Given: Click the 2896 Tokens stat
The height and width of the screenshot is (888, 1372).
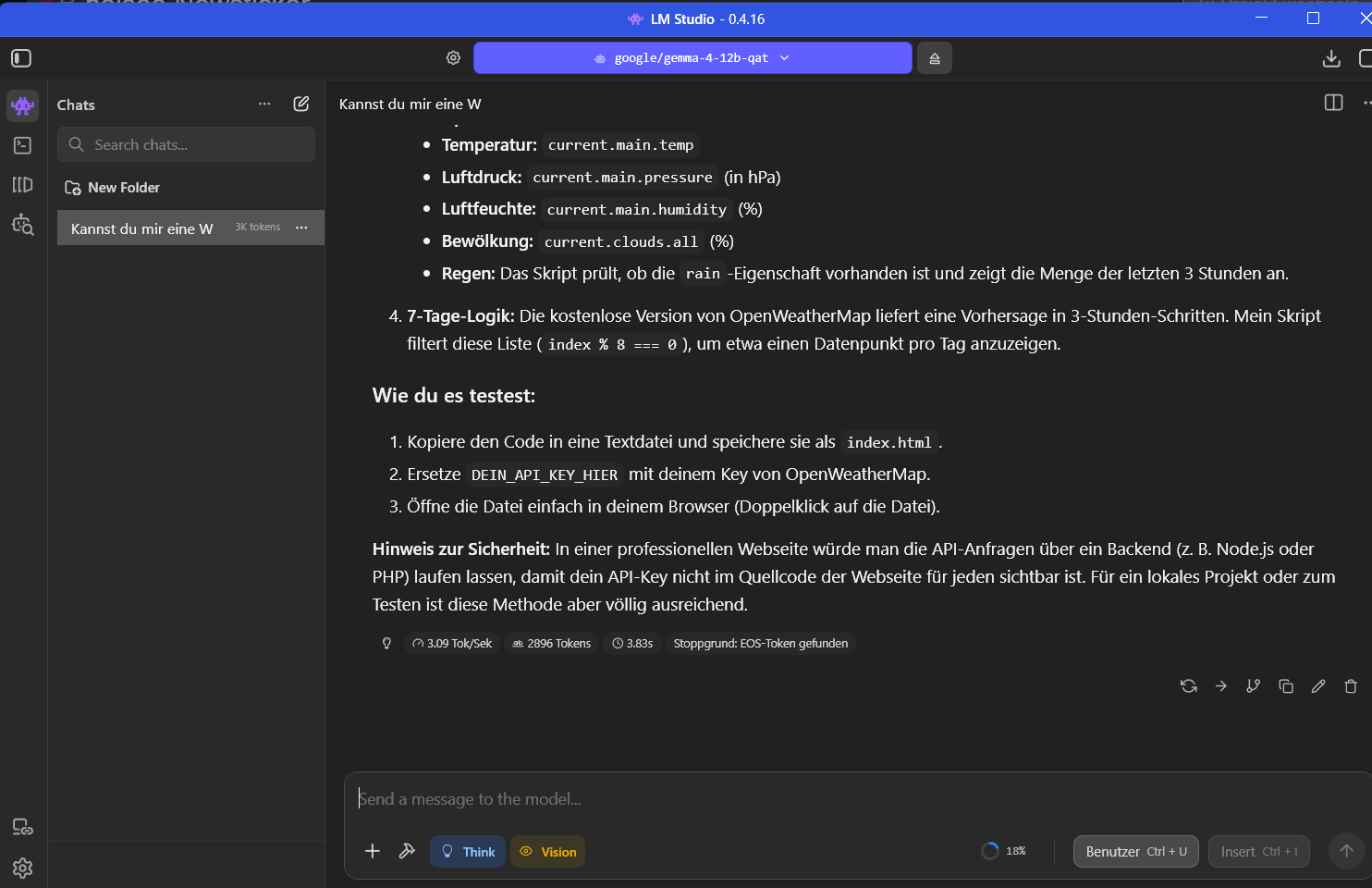Looking at the screenshot, I should 551,643.
